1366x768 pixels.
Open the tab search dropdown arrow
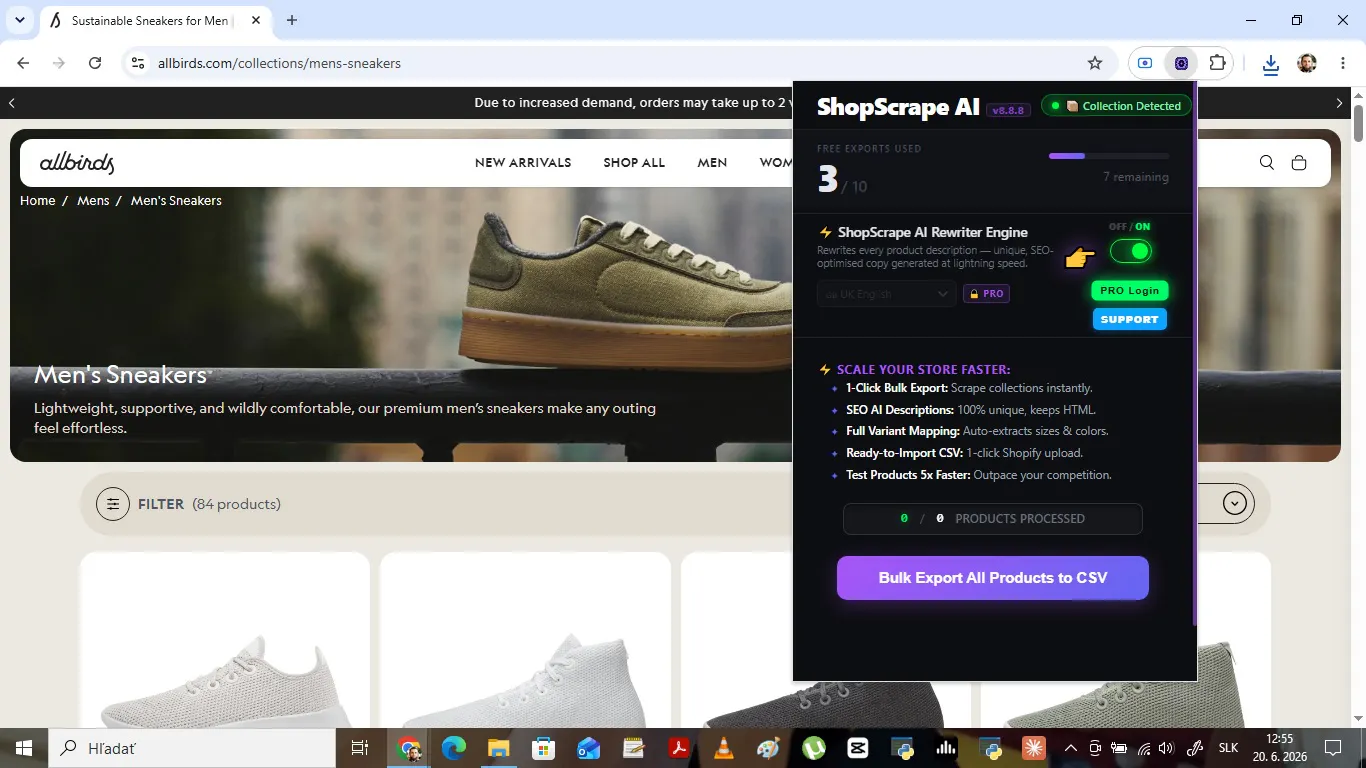19,20
